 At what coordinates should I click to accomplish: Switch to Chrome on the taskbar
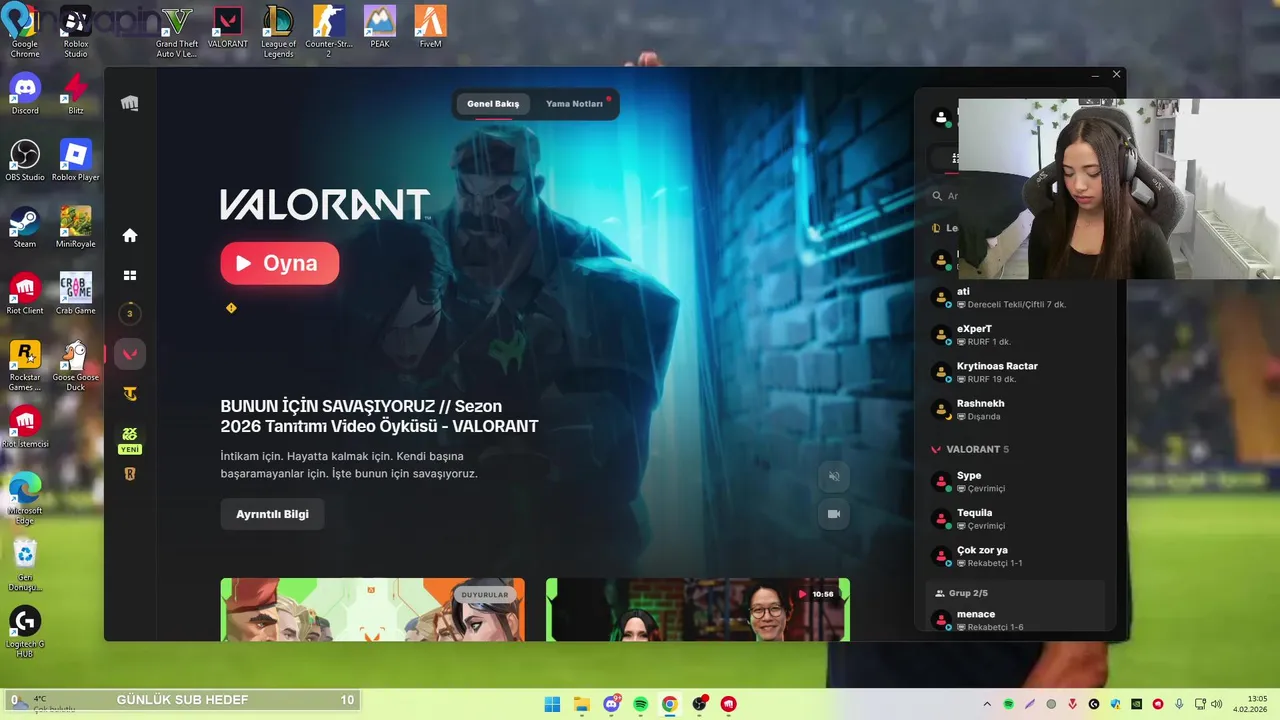[670, 704]
